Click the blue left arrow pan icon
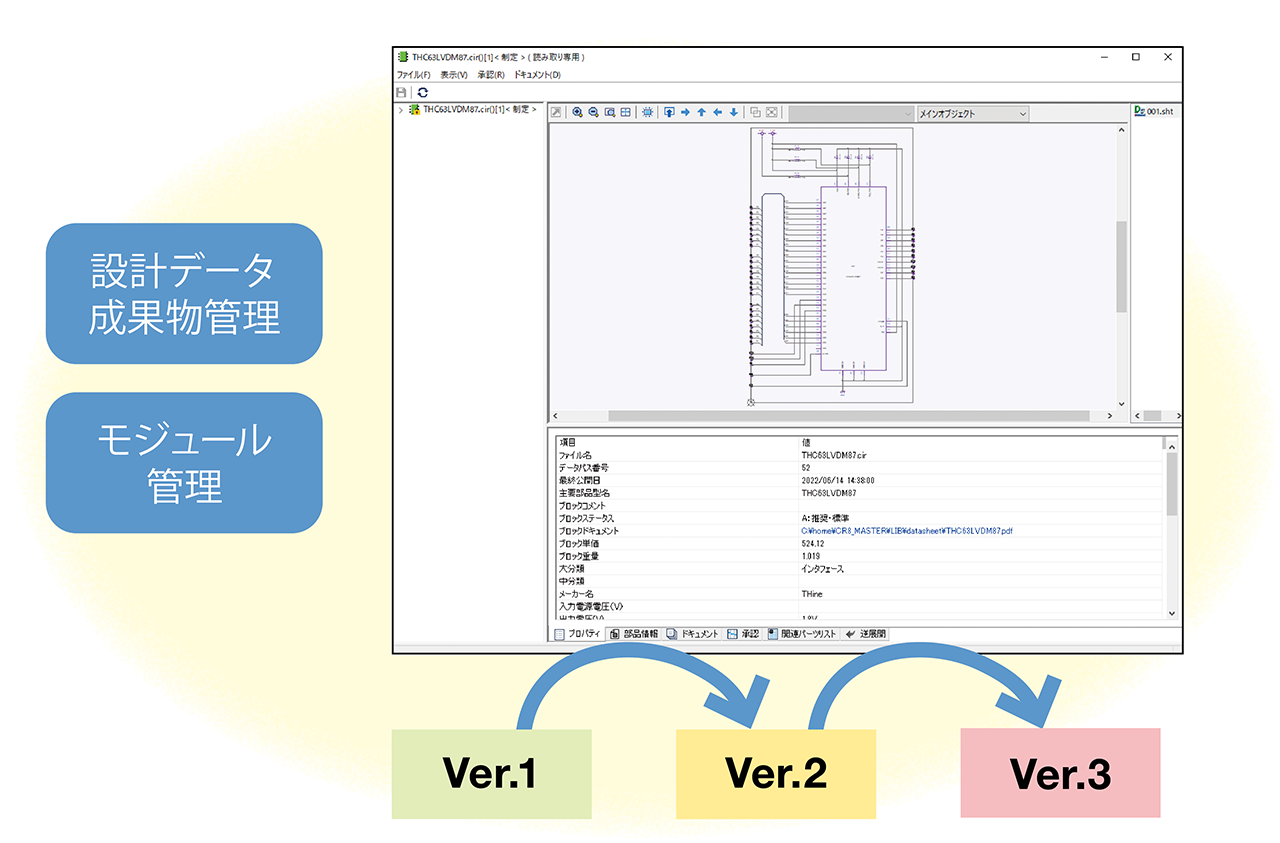 tap(717, 113)
